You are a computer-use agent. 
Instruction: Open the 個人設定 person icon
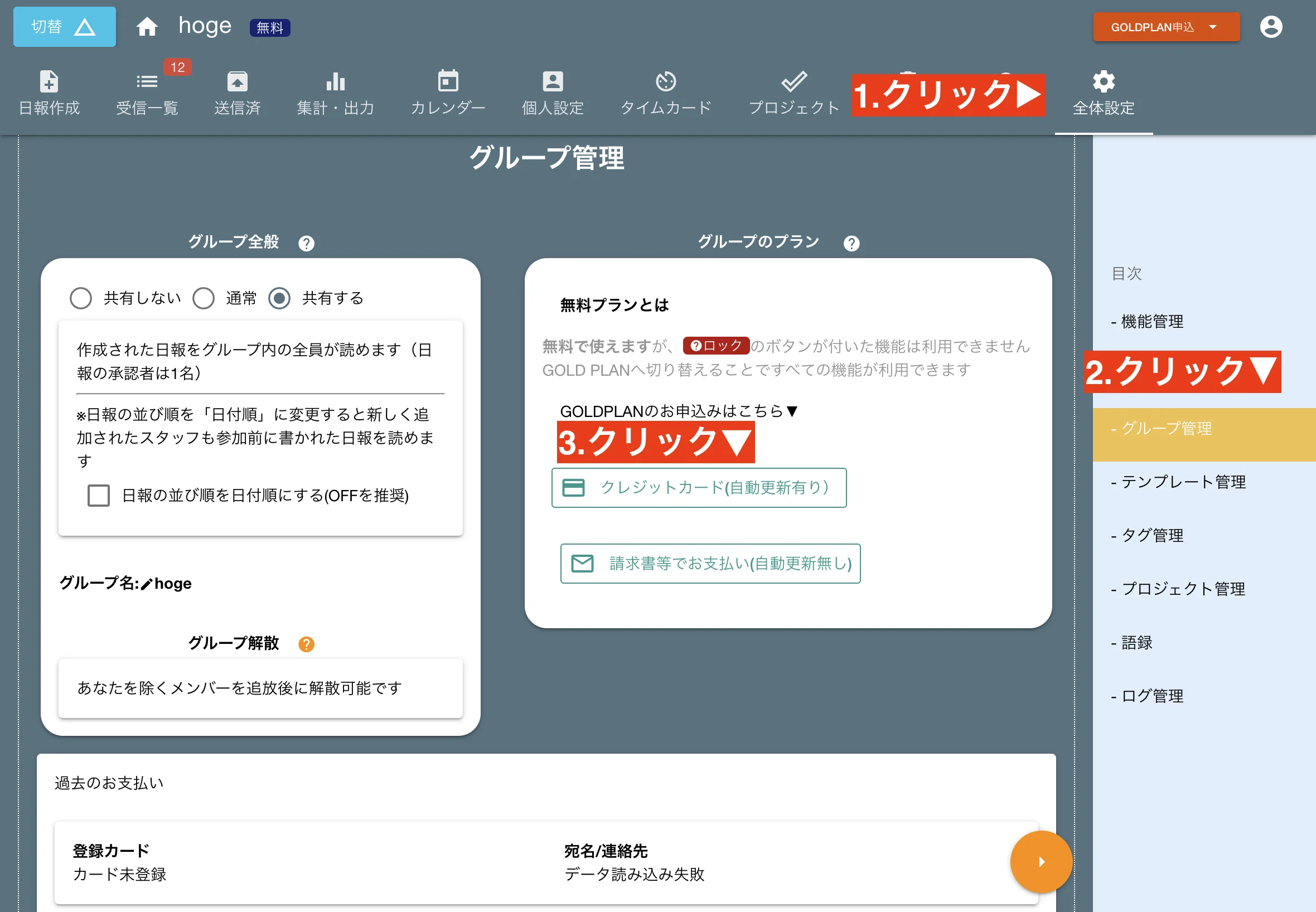tap(553, 81)
